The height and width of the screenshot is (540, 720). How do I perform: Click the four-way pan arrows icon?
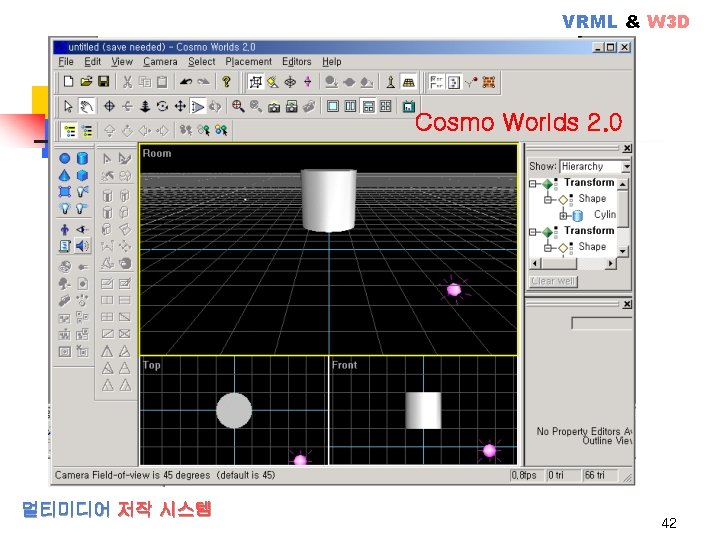point(180,107)
